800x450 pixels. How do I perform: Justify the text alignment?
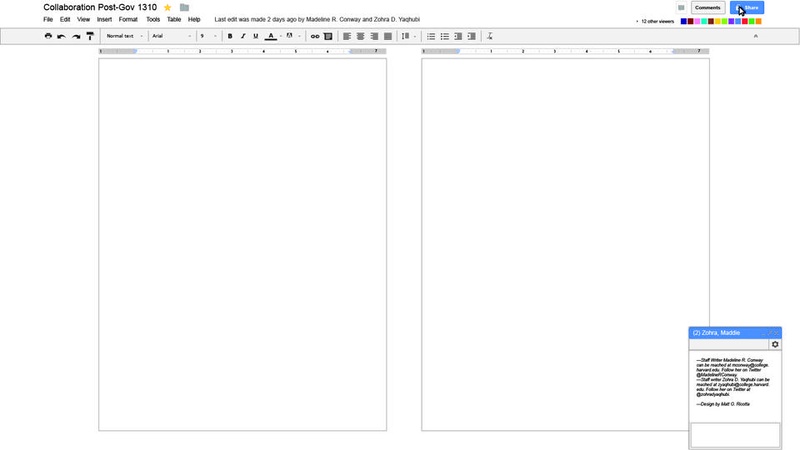[388, 36]
